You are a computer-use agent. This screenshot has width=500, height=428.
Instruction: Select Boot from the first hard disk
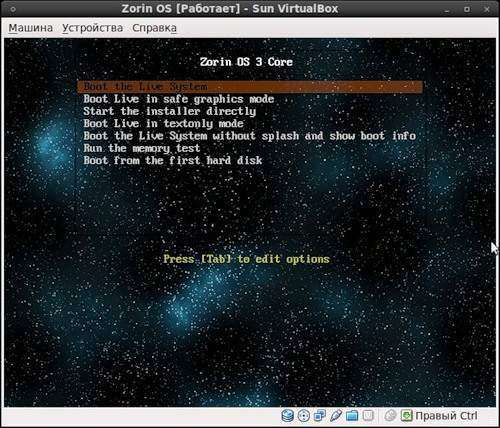[x=173, y=161]
